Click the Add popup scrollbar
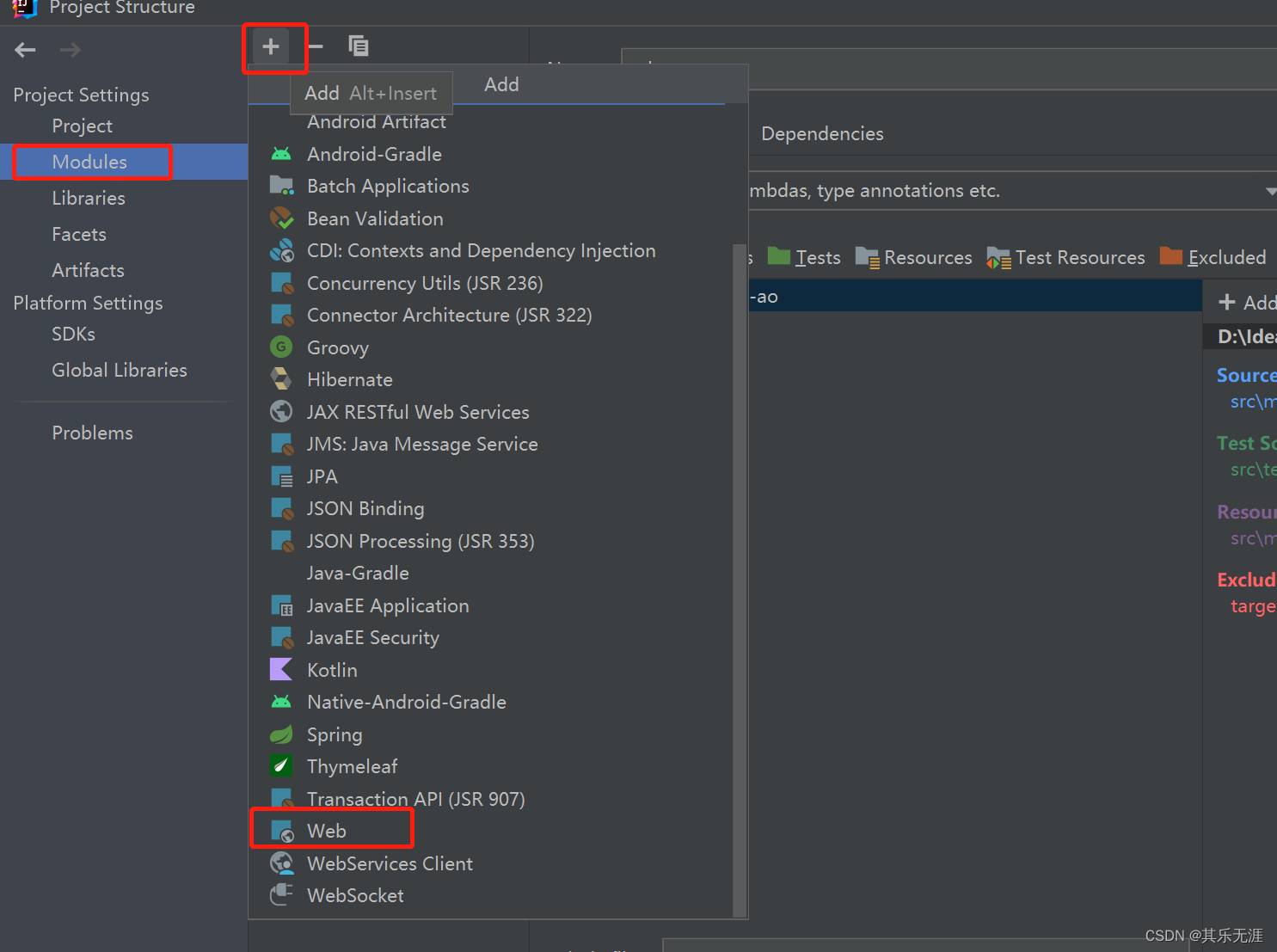 (739, 580)
